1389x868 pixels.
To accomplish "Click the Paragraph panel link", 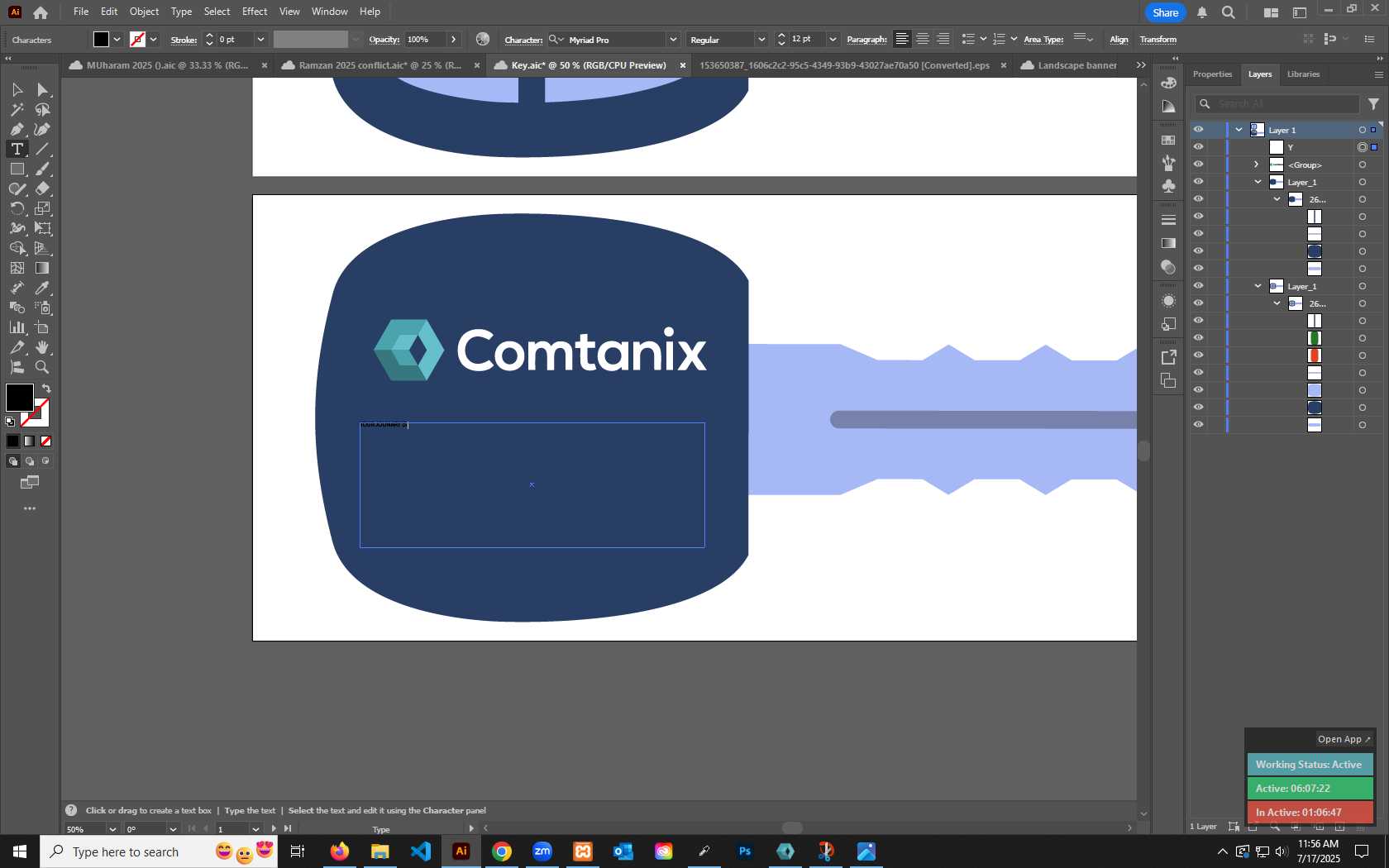I will click(866, 40).
